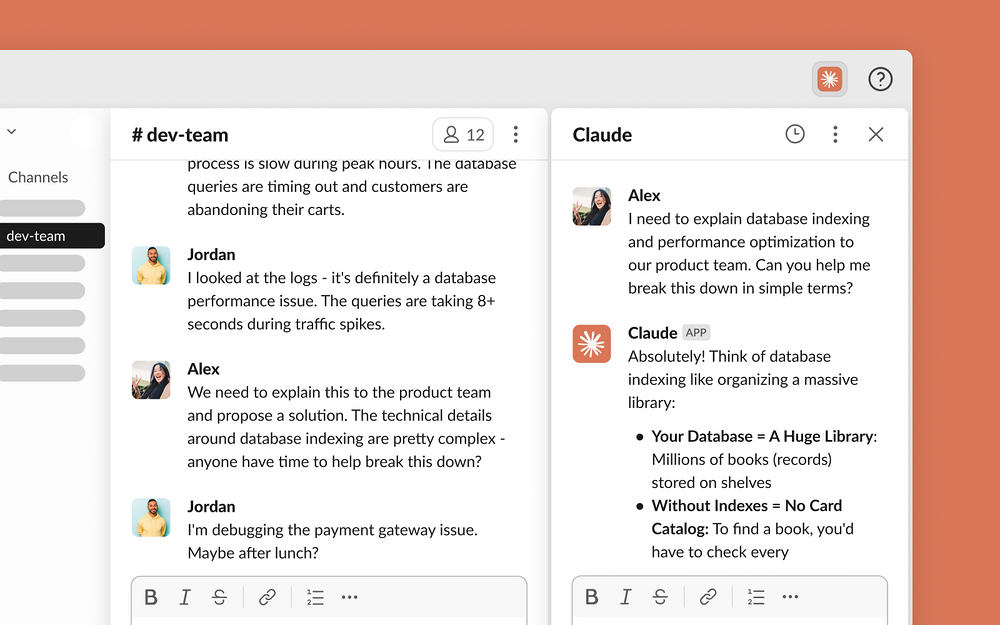Click message 'Maybe after lunch?'
This screenshot has height=625, width=1000.
coord(253,553)
